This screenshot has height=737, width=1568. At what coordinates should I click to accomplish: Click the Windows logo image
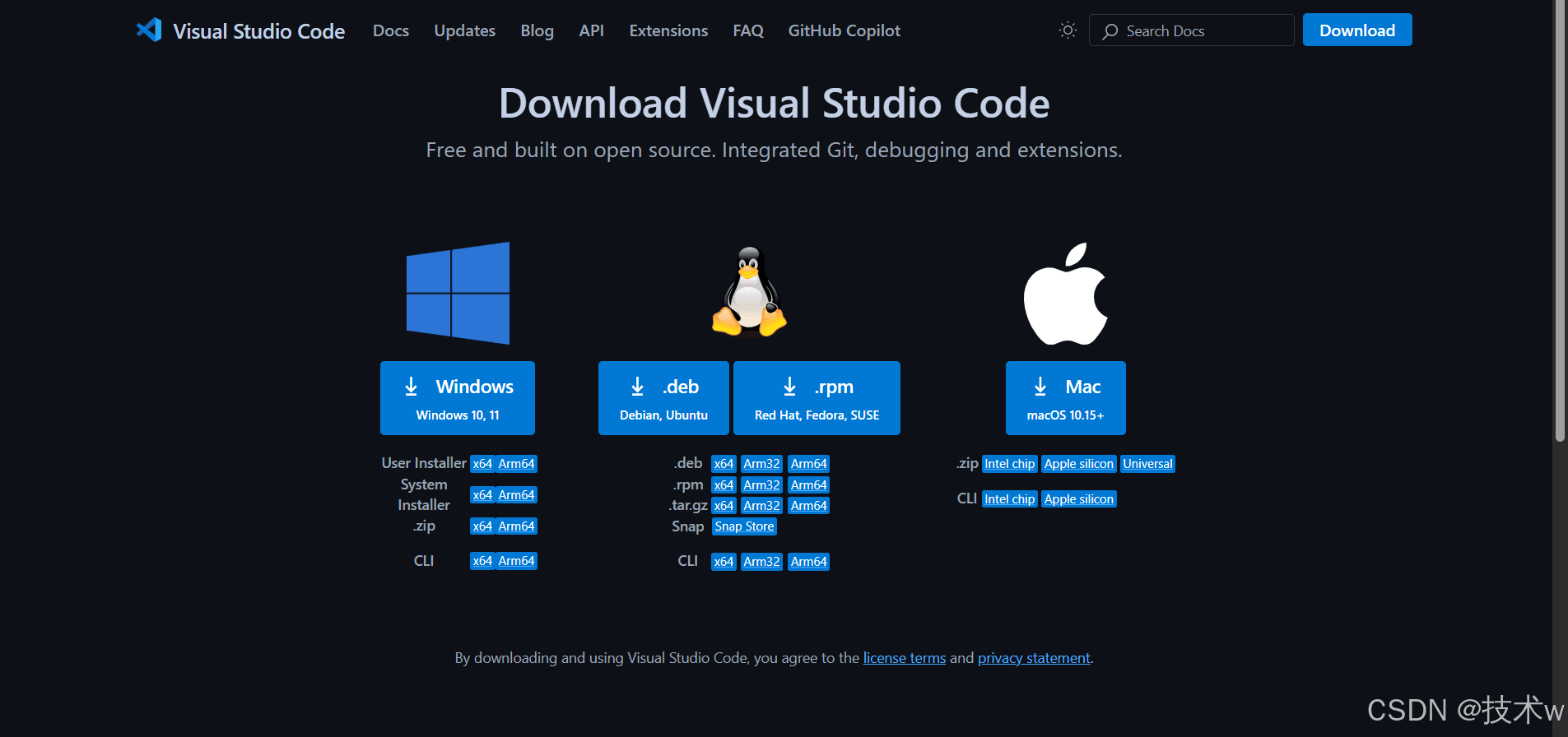pyautogui.click(x=458, y=293)
